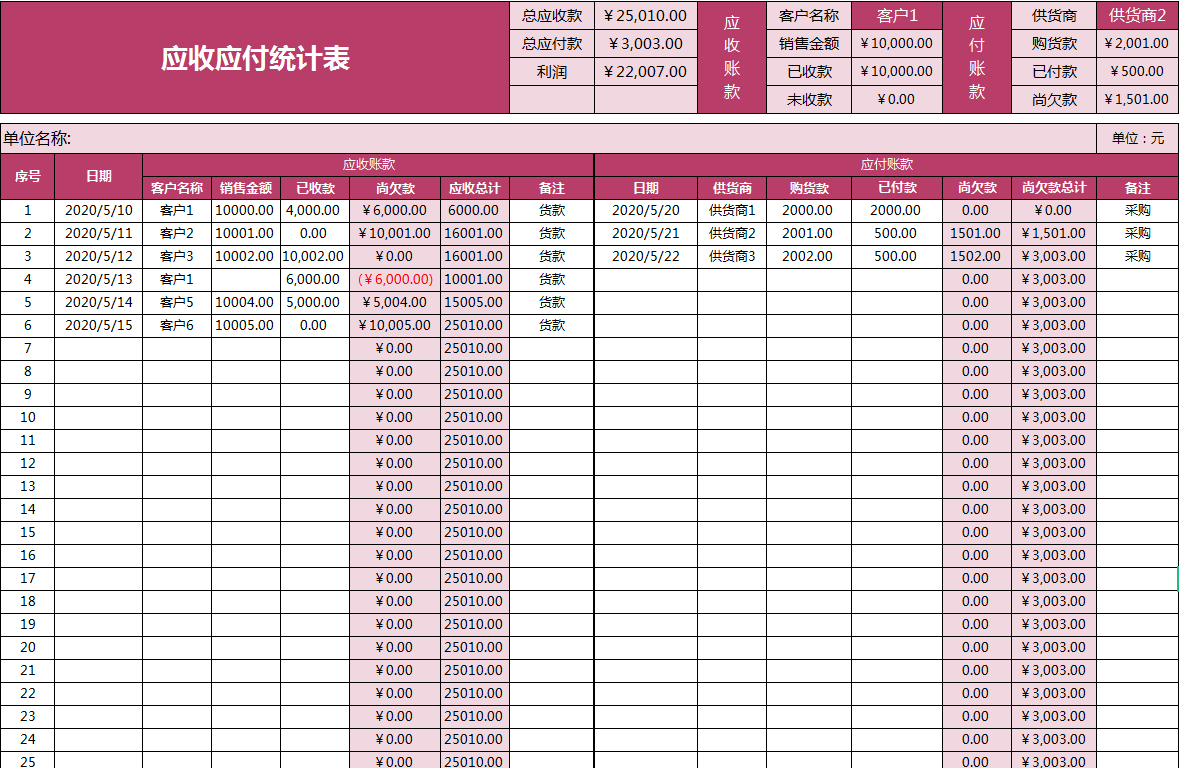
Task: Click the summary 尚欠款 value ¥1,501.00
Action: pyautogui.click(x=1137, y=99)
